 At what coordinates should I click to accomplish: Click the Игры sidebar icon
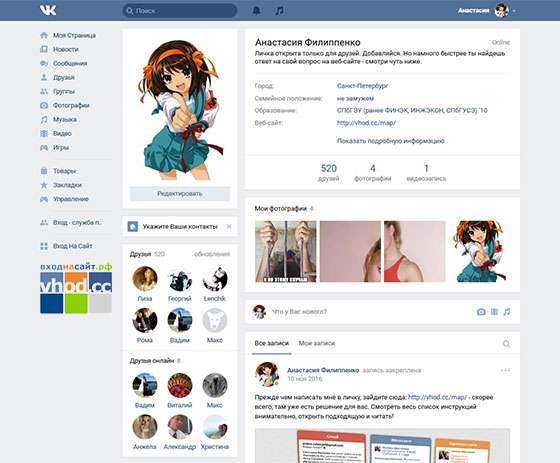pos(44,148)
